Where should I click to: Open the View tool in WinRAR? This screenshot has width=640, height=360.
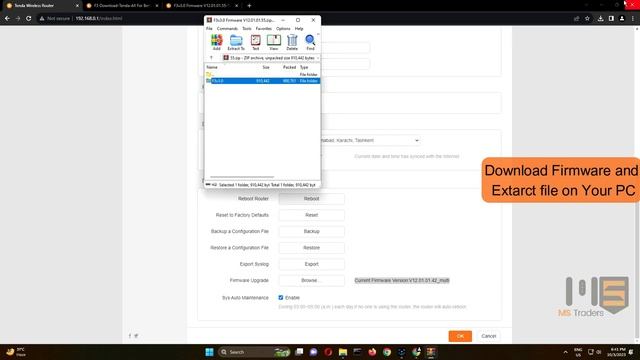273,42
